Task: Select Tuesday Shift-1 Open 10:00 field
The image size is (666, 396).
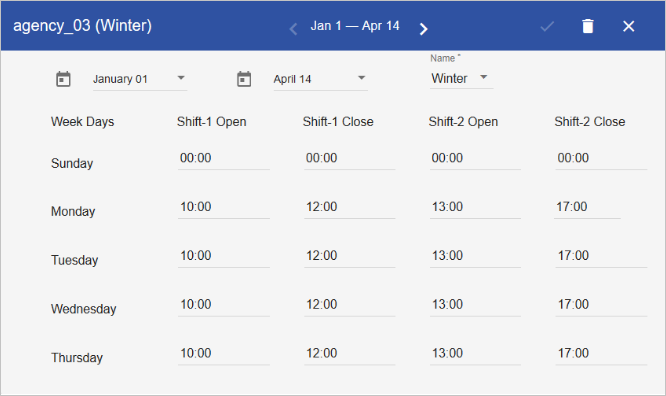Action: click(x=223, y=256)
